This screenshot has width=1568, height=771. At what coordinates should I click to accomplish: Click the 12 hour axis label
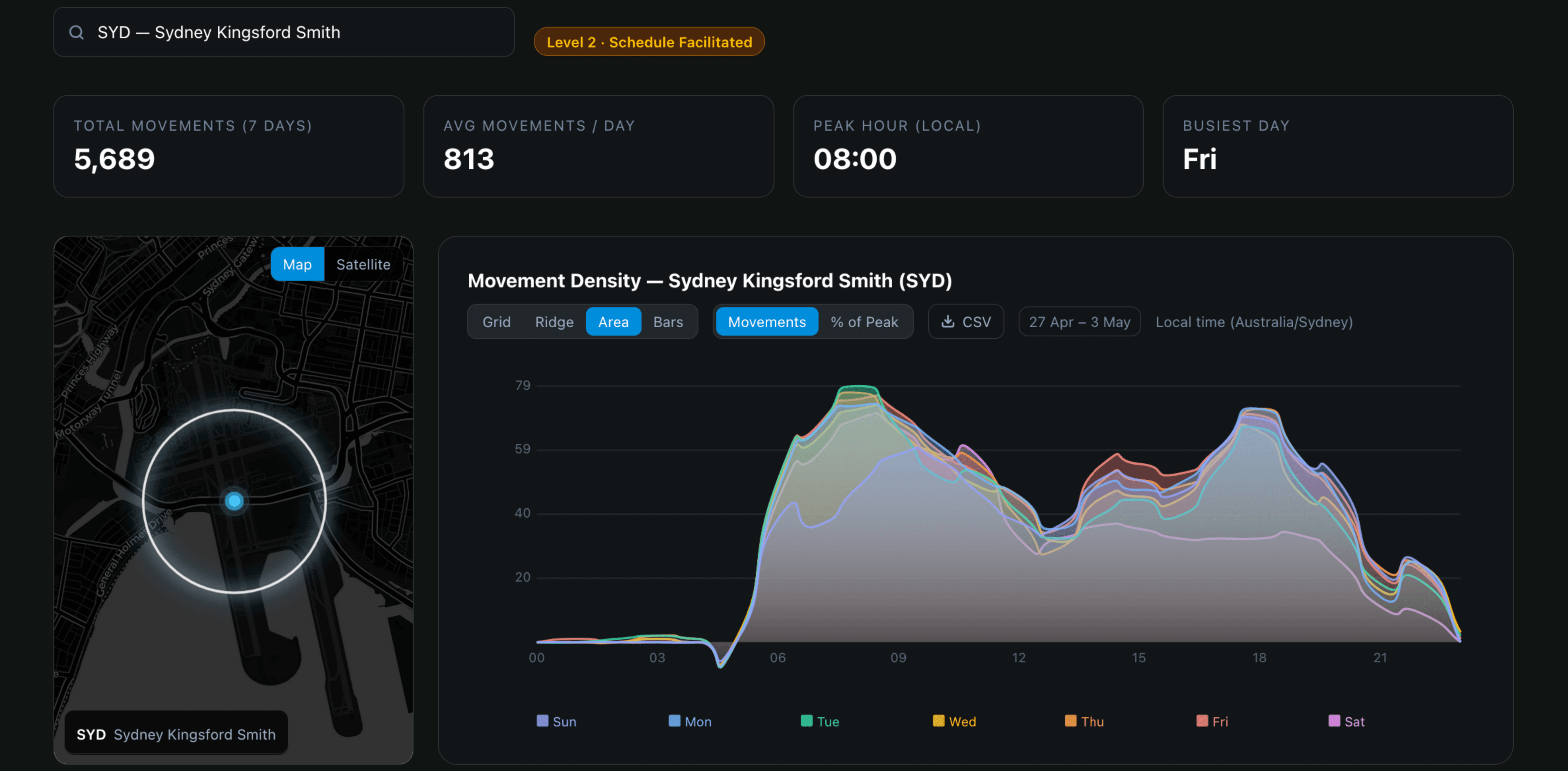tap(1018, 658)
